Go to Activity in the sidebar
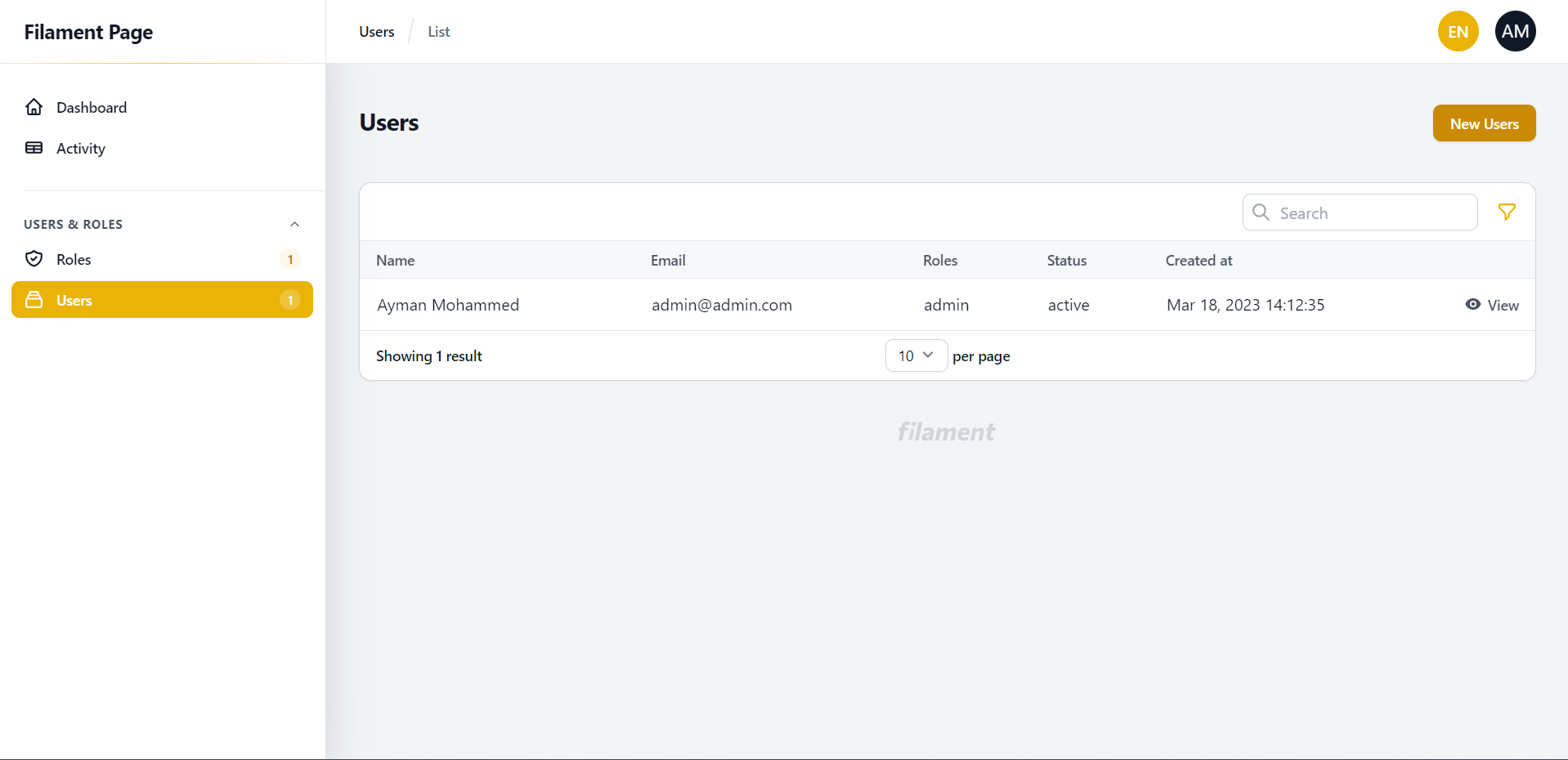 [81, 149]
